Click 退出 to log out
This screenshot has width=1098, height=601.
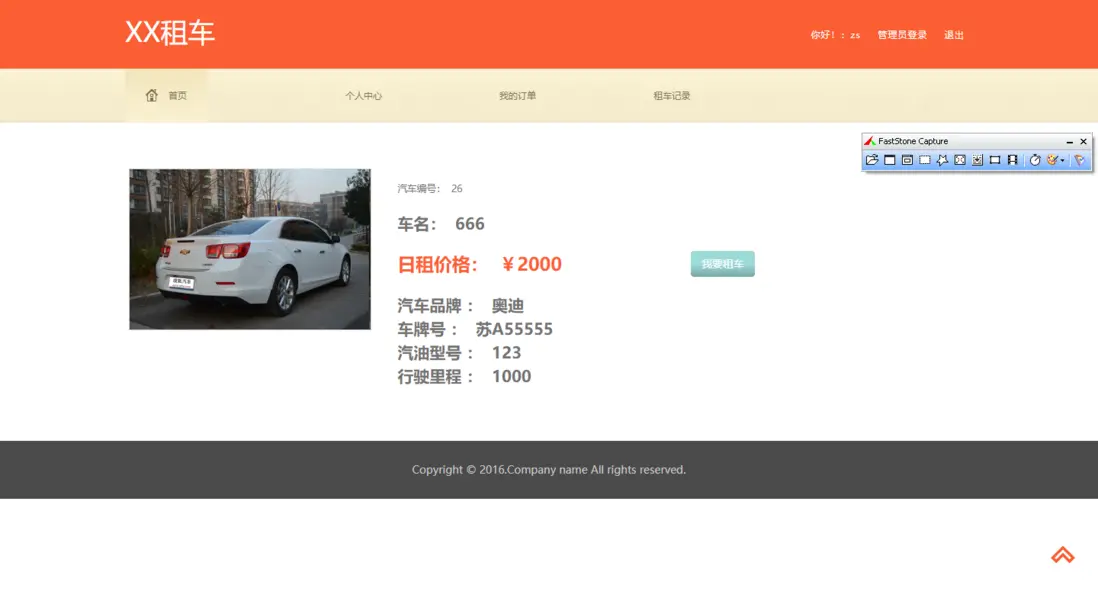[x=954, y=34]
